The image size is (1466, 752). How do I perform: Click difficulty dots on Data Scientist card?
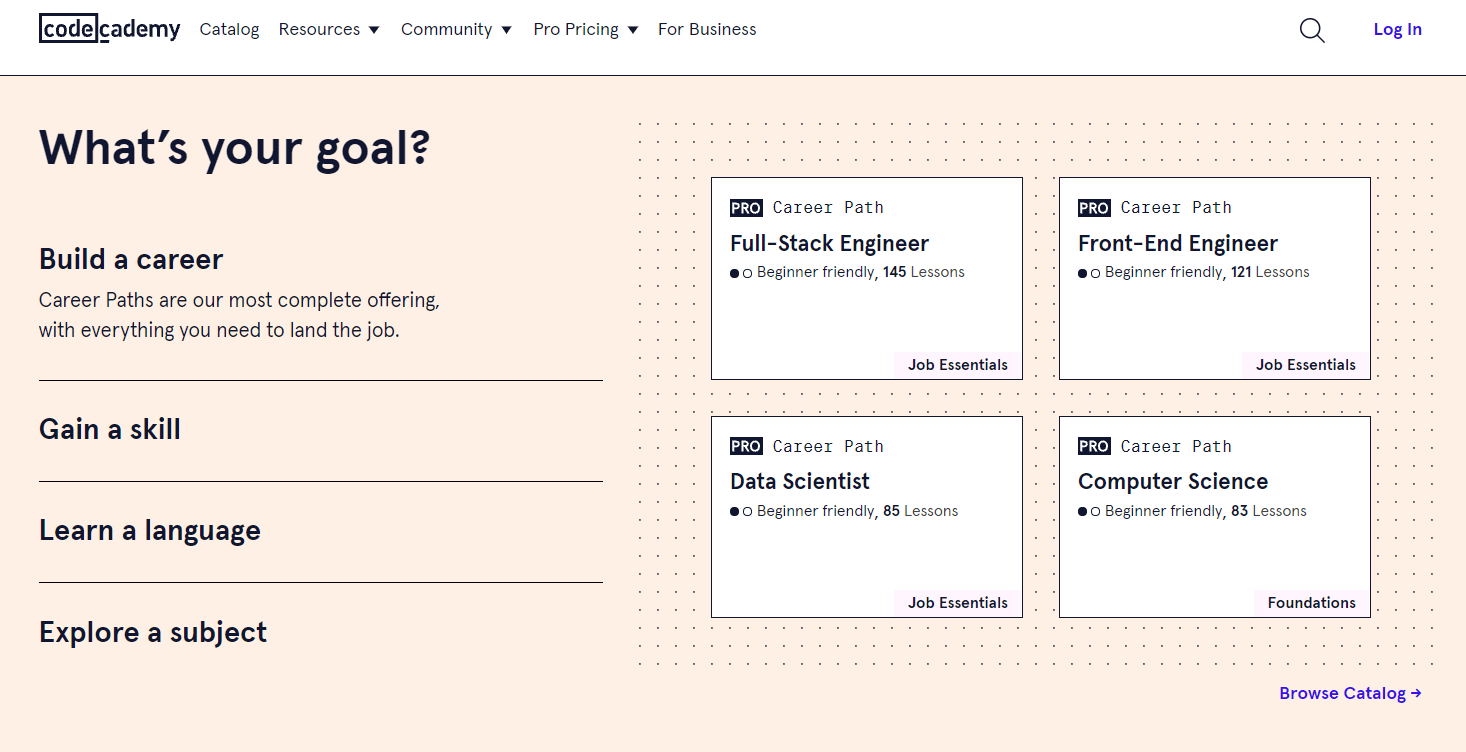[x=741, y=511]
